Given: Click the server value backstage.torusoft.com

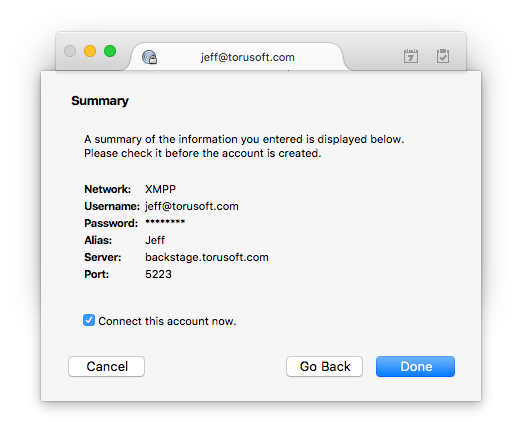Looking at the screenshot, I should pos(207,257).
